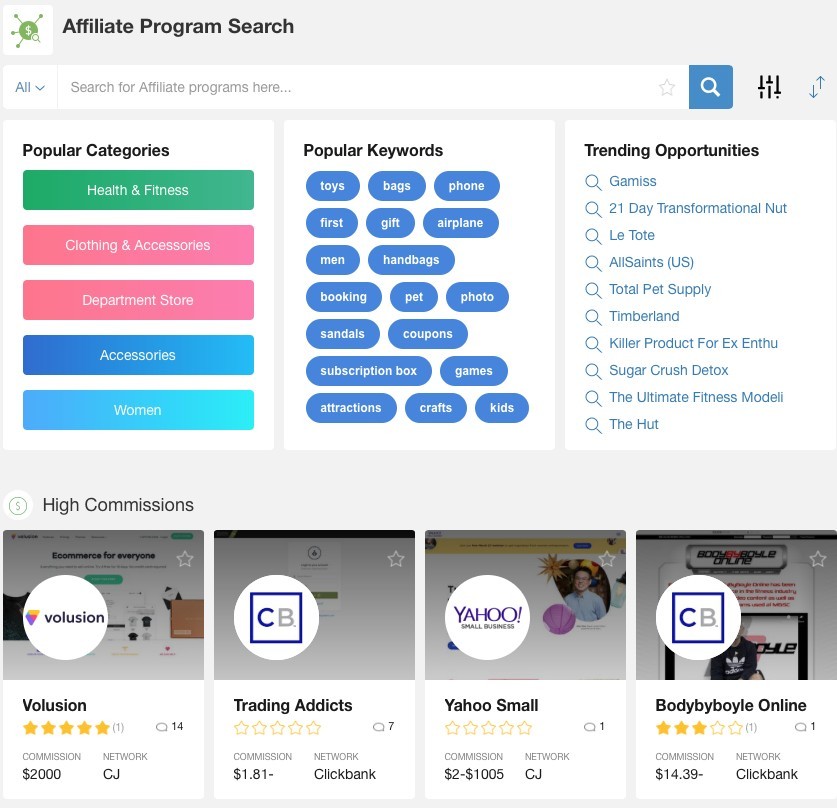Click the search bar favorite star
837x808 pixels.
[667, 87]
